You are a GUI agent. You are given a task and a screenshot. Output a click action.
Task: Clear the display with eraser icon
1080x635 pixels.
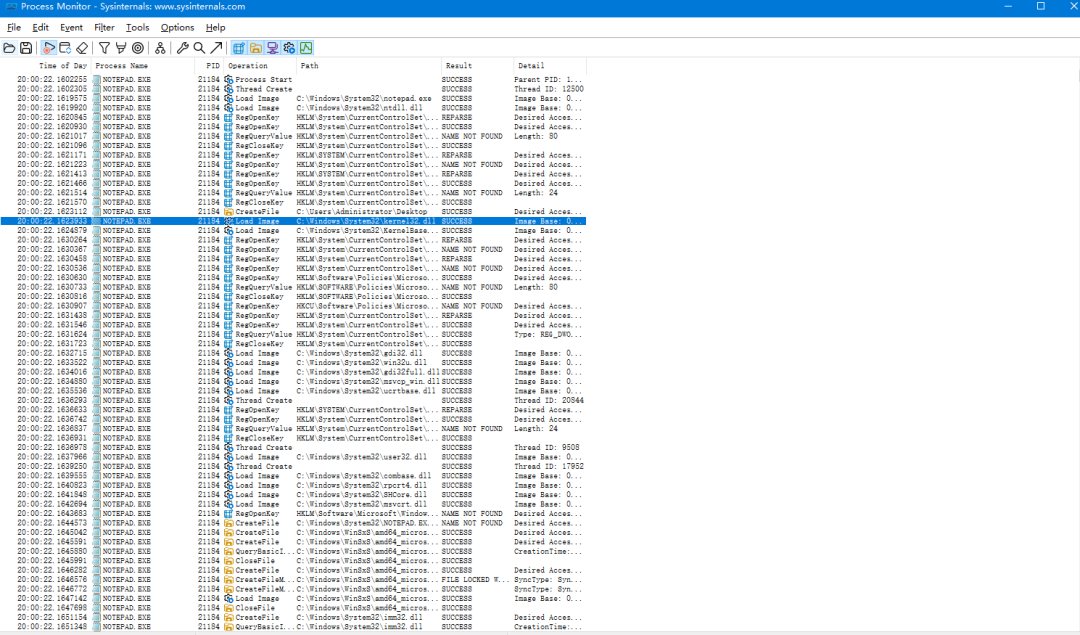point(82,48)
